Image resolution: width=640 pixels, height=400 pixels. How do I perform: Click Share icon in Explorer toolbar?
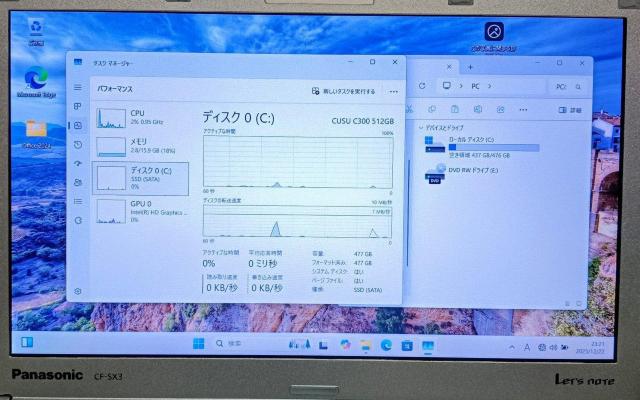coord(500,109)
